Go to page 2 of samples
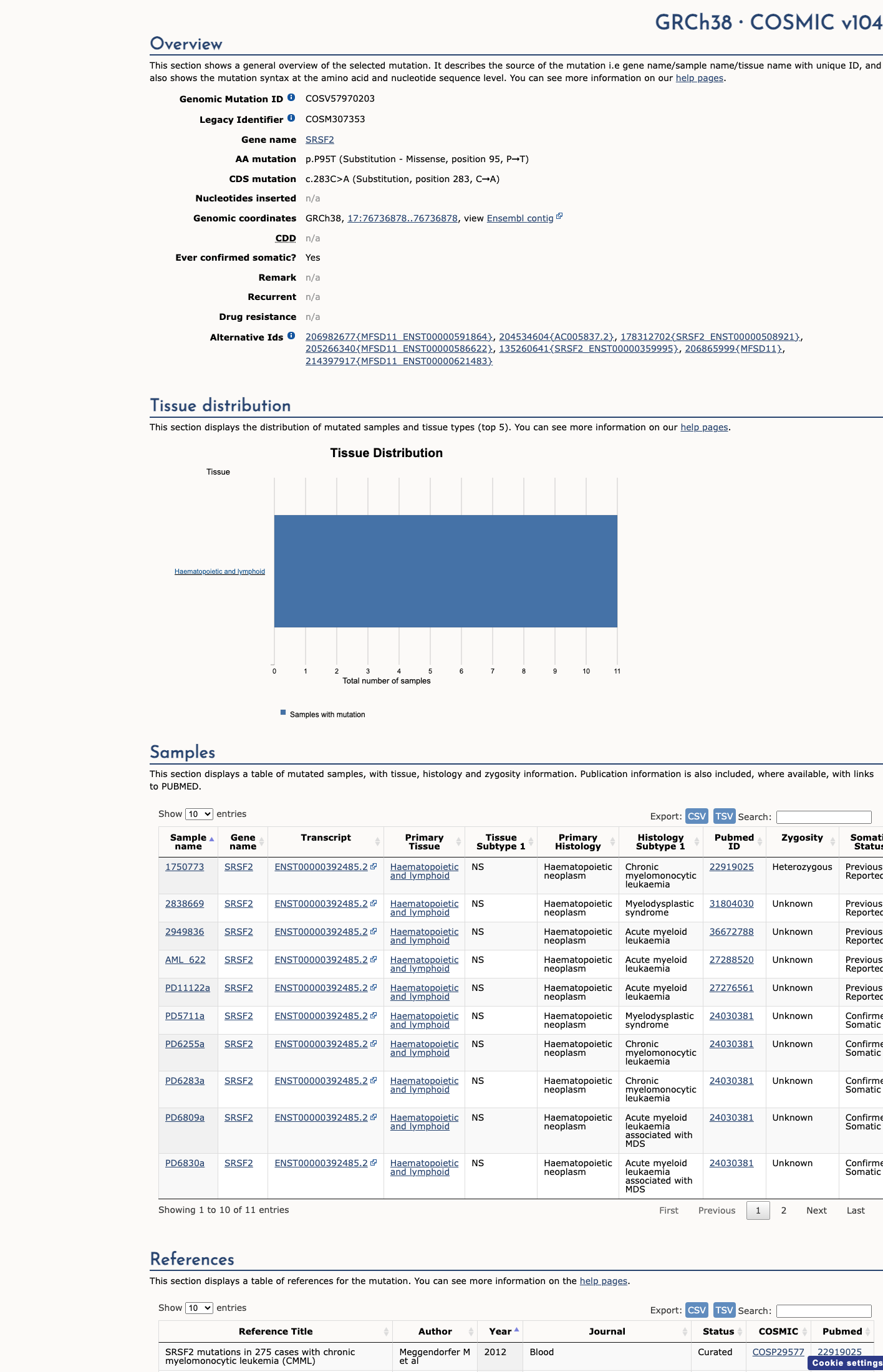This screenshot has width=883, height=1372. [784, 1210]
